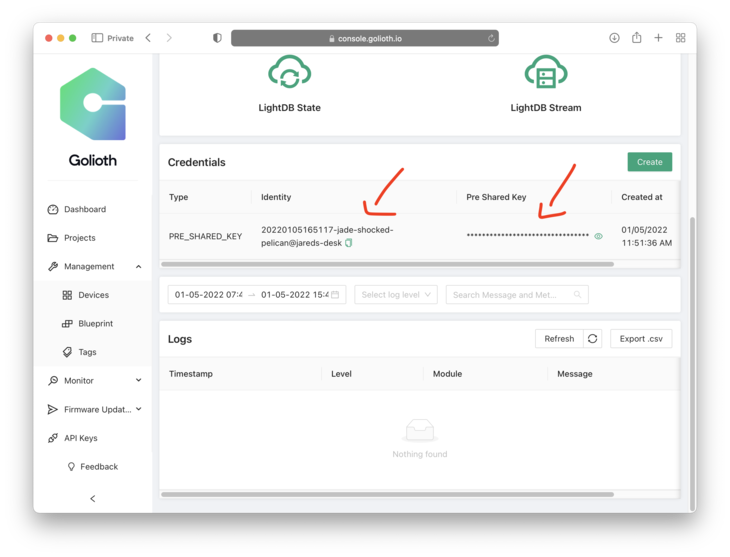Screen dimensions: 730x557
Task: Export logs as .csv
Action: 641,339
